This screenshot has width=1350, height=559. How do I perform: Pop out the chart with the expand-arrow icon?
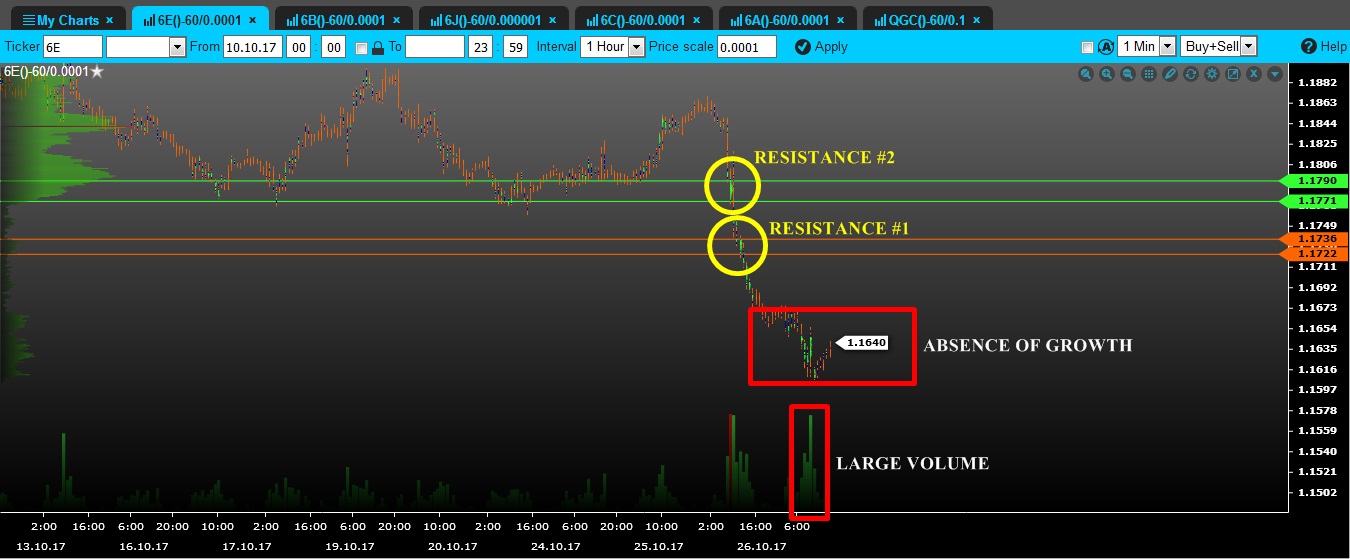click(1232, 74)
